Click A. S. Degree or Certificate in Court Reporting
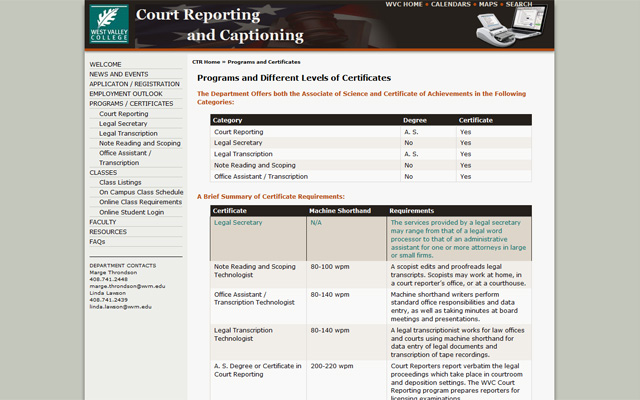 pos(258,370)
